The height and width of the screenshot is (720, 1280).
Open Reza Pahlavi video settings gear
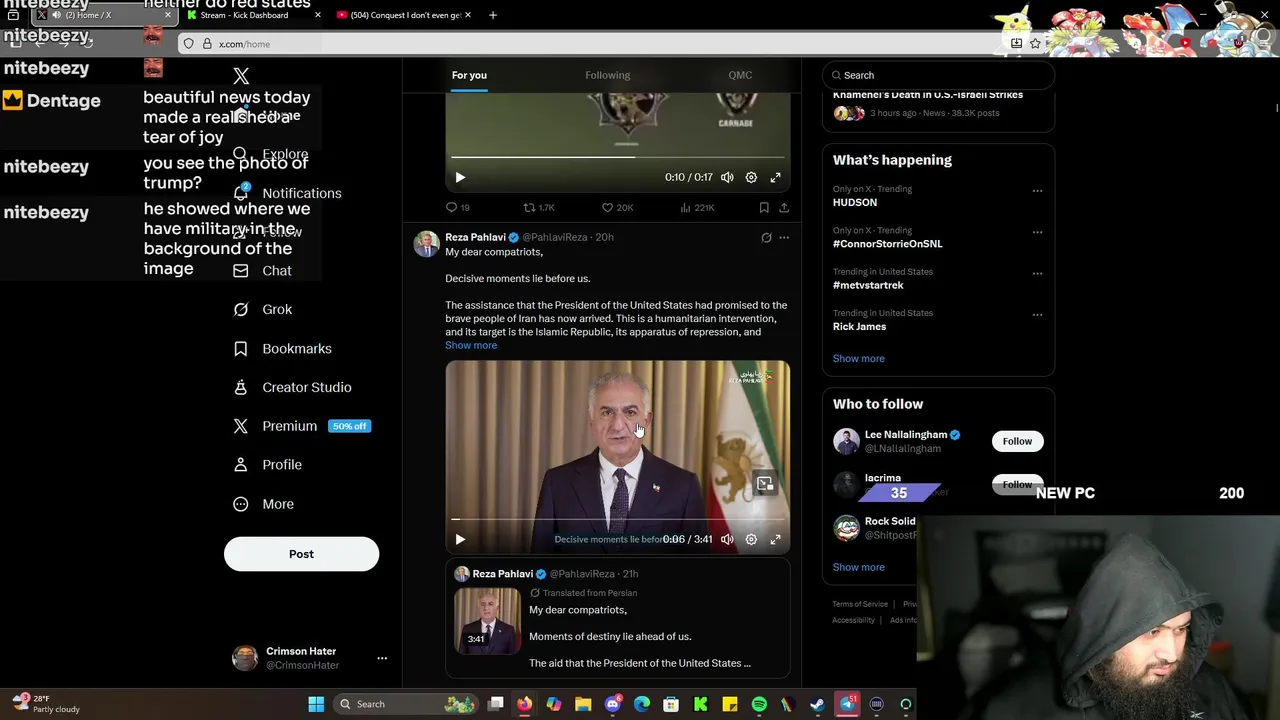751,539
